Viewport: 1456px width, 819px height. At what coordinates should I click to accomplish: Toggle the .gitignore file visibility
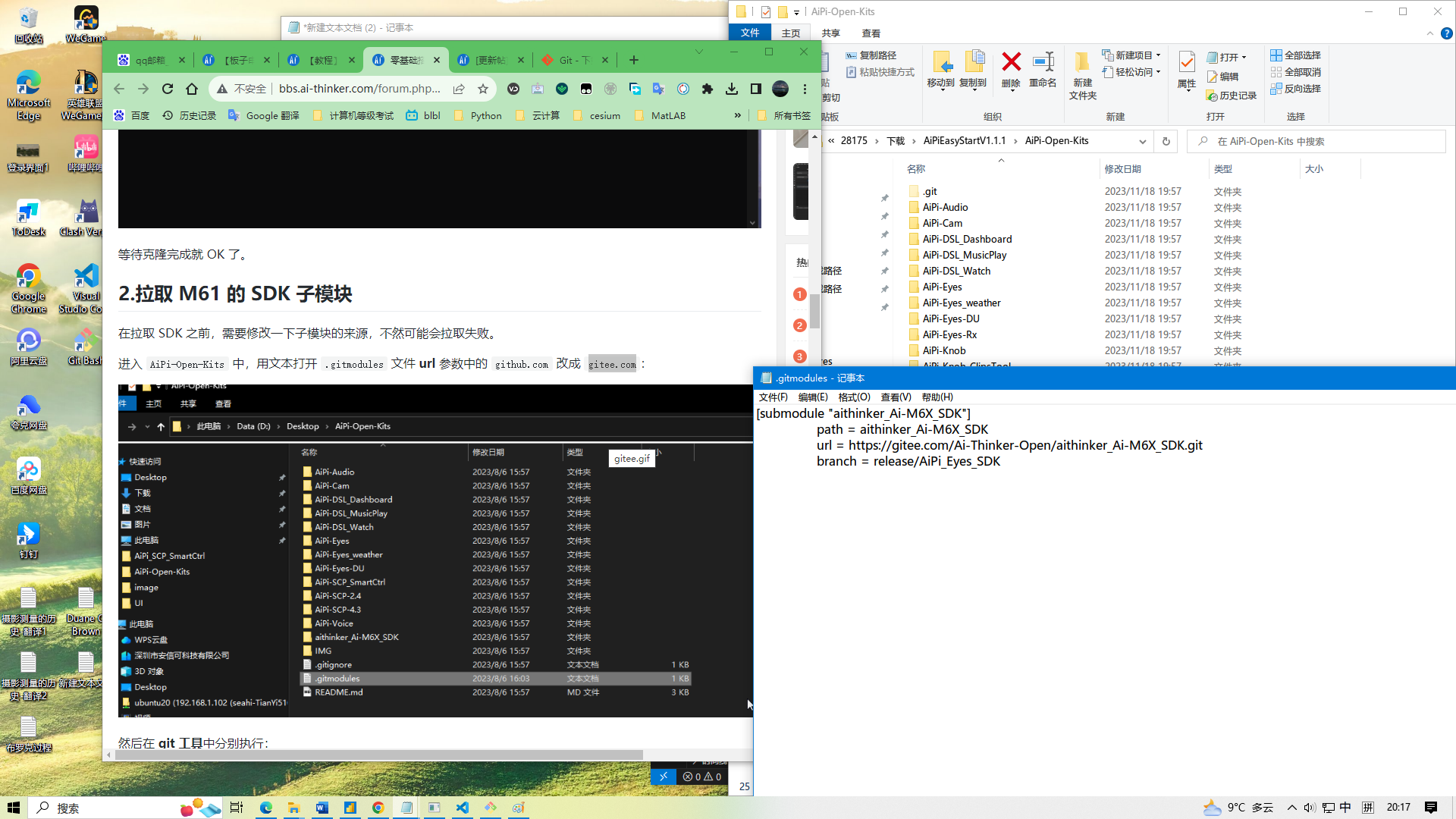click(335, 664)
